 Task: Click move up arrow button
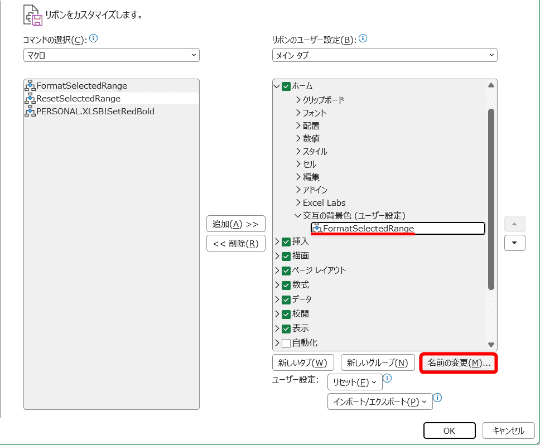tap(515, 224)
